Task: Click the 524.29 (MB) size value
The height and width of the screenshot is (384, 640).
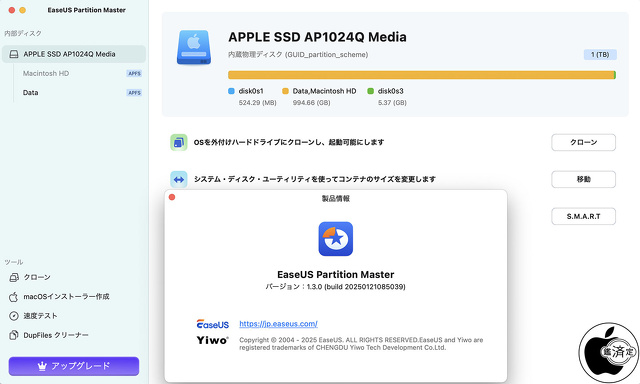Action: (x=258, y=103)
